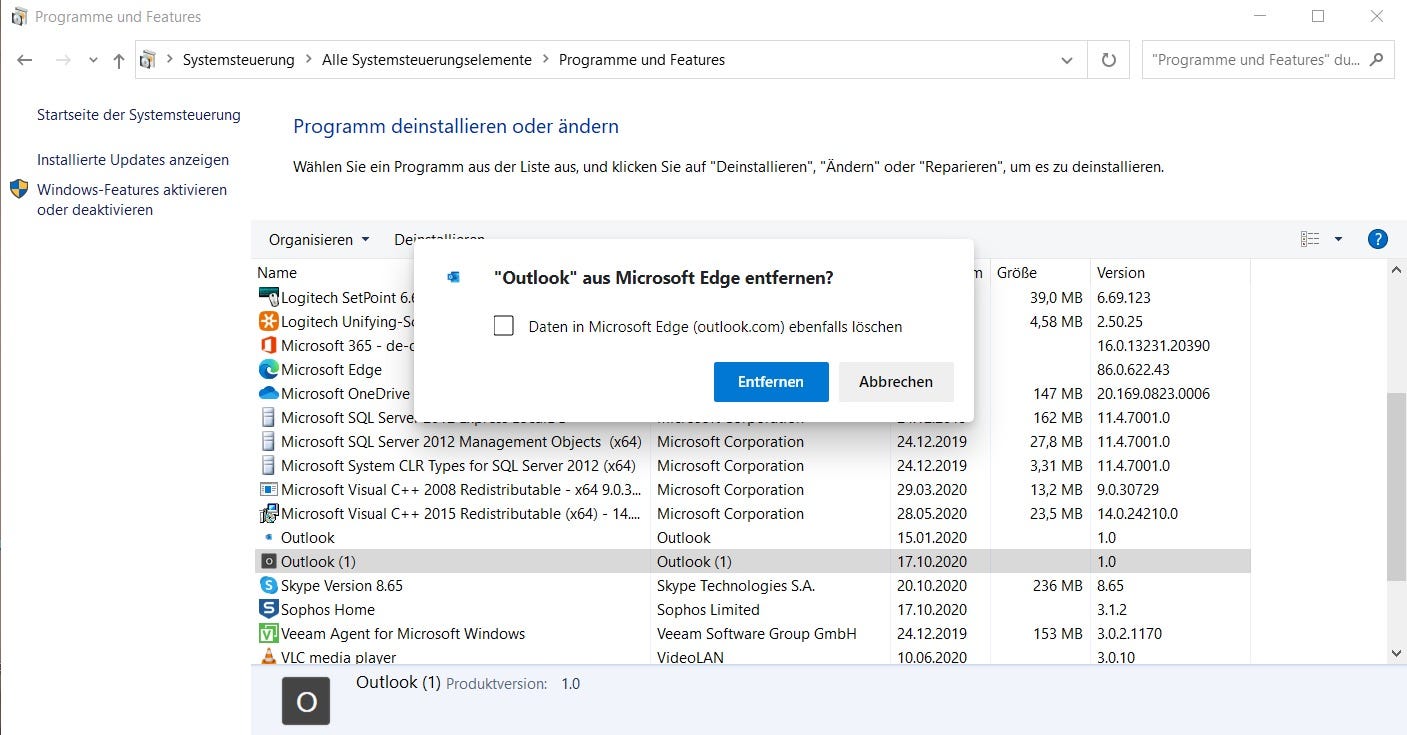Click the scrollbar up arrow
The image size is (1407, 735).
[1397, 269]
